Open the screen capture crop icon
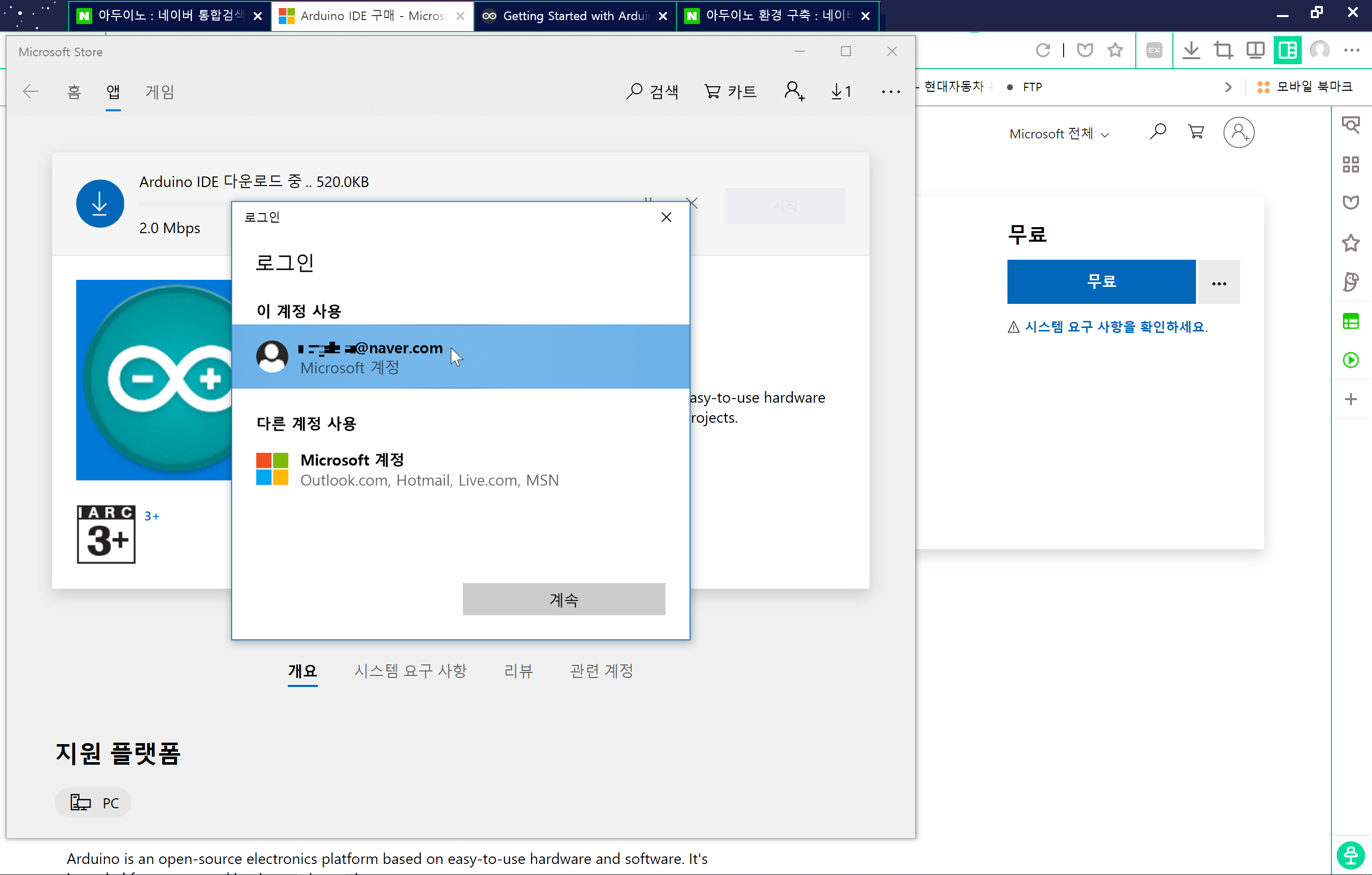Screen dimensions: 1372x875 tap(1223, 50)
